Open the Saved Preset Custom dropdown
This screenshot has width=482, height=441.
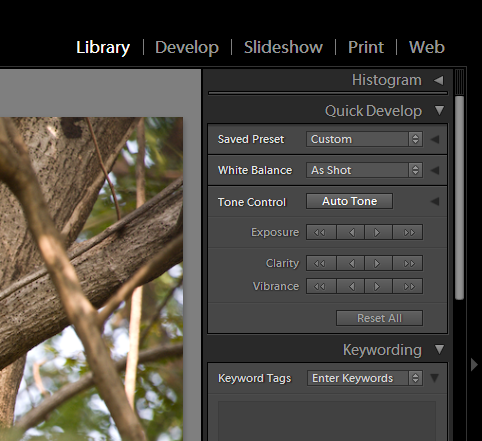click(x=364, y=139)
